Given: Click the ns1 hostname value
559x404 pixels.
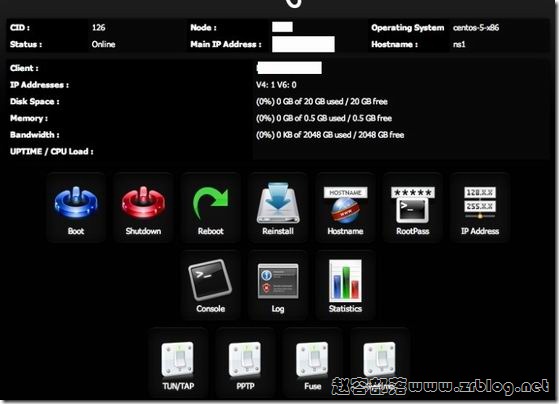Looking at the screenshot, I should coord(459,44).
